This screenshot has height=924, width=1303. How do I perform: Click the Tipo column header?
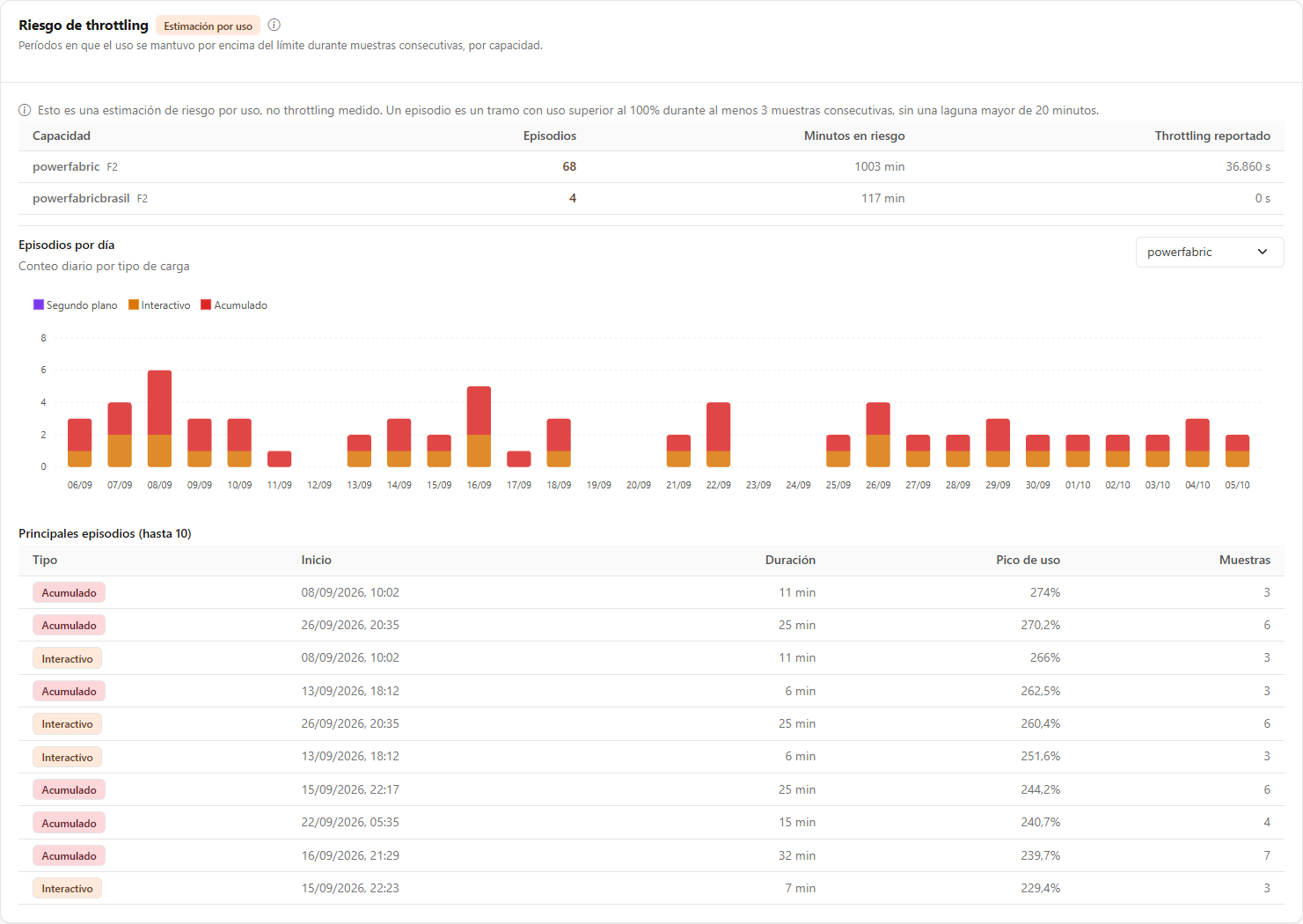(x=45, y=560)
